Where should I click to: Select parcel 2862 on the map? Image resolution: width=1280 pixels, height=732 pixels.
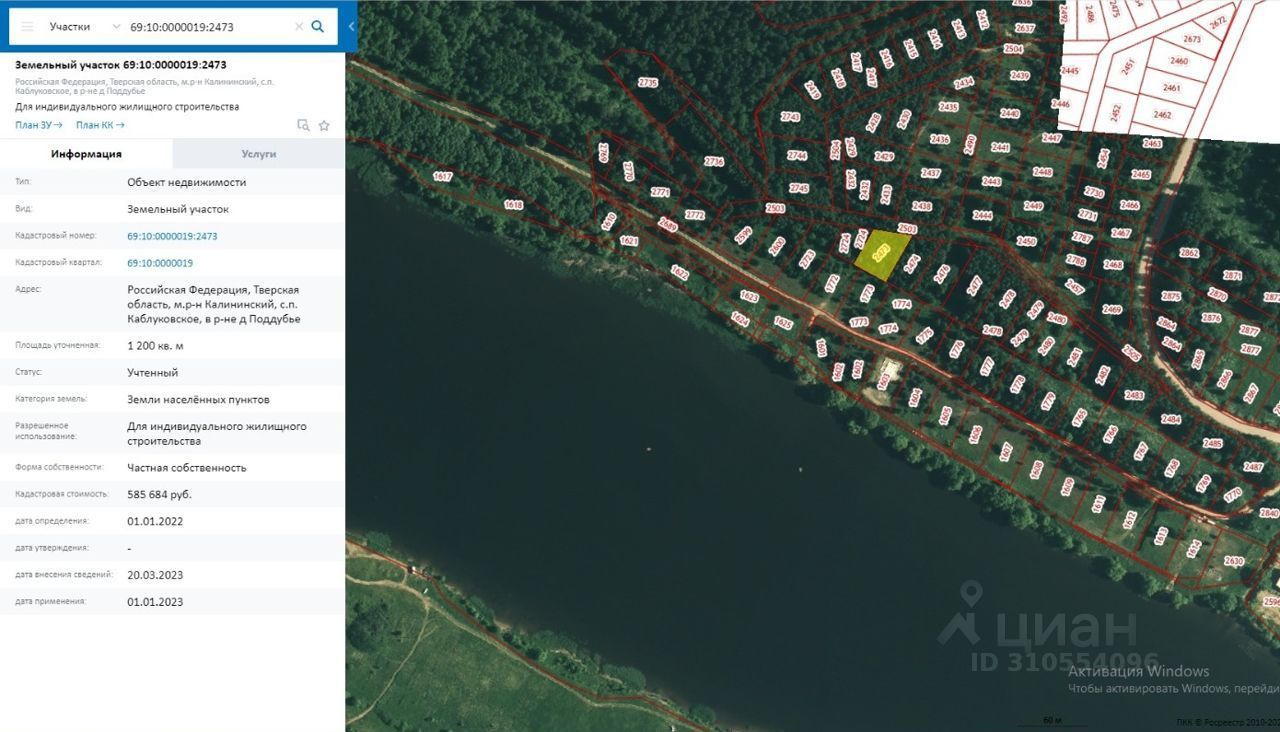(x=1189, y=253)
